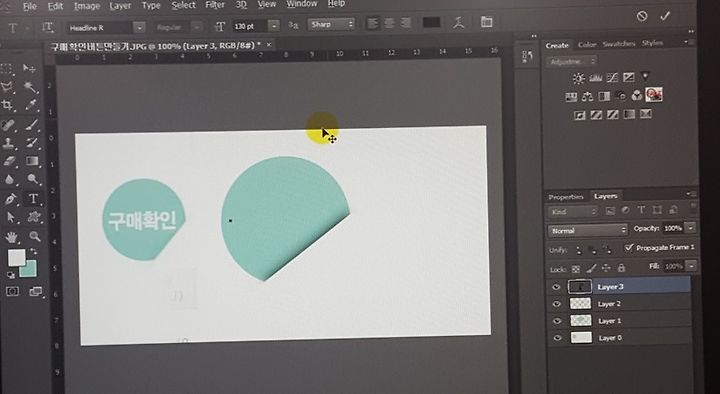Open the layer filter Kind dropdown
The image size is (720, 394).
click(x=573, y=212)
